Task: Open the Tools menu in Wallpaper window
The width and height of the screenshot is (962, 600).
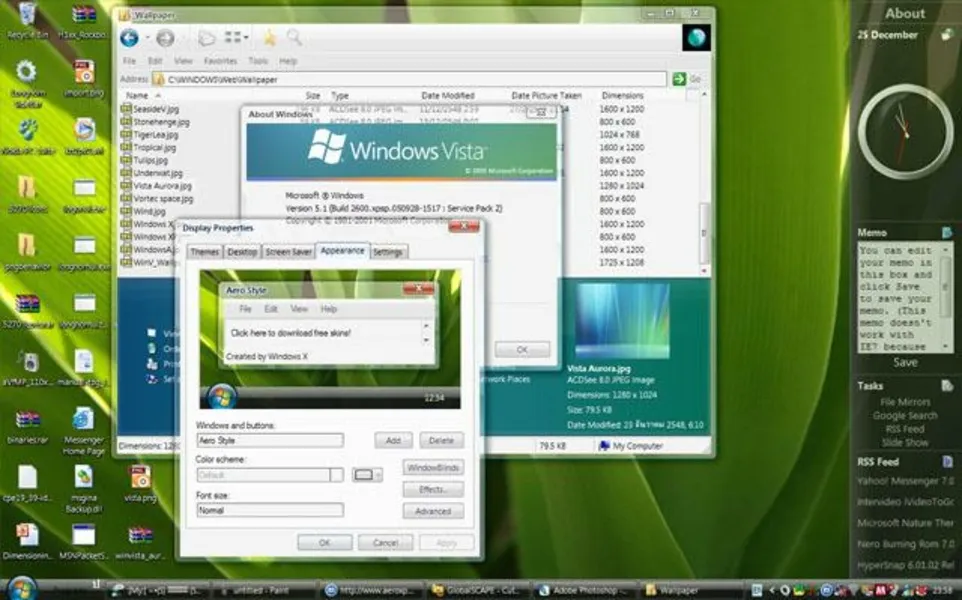Action: pos(258,61)
